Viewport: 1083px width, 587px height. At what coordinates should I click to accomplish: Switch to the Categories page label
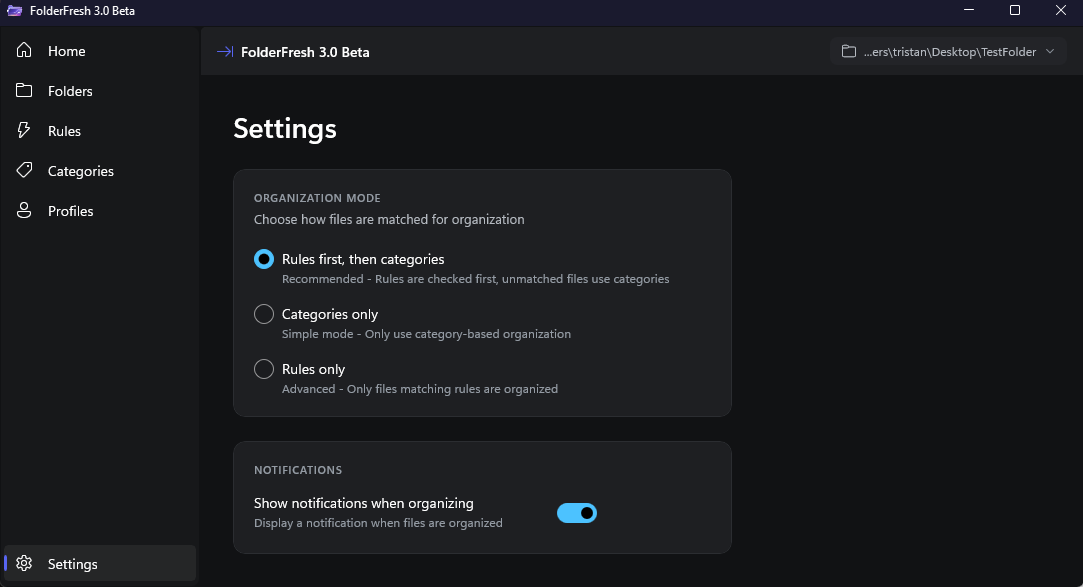tap(81, 171)
